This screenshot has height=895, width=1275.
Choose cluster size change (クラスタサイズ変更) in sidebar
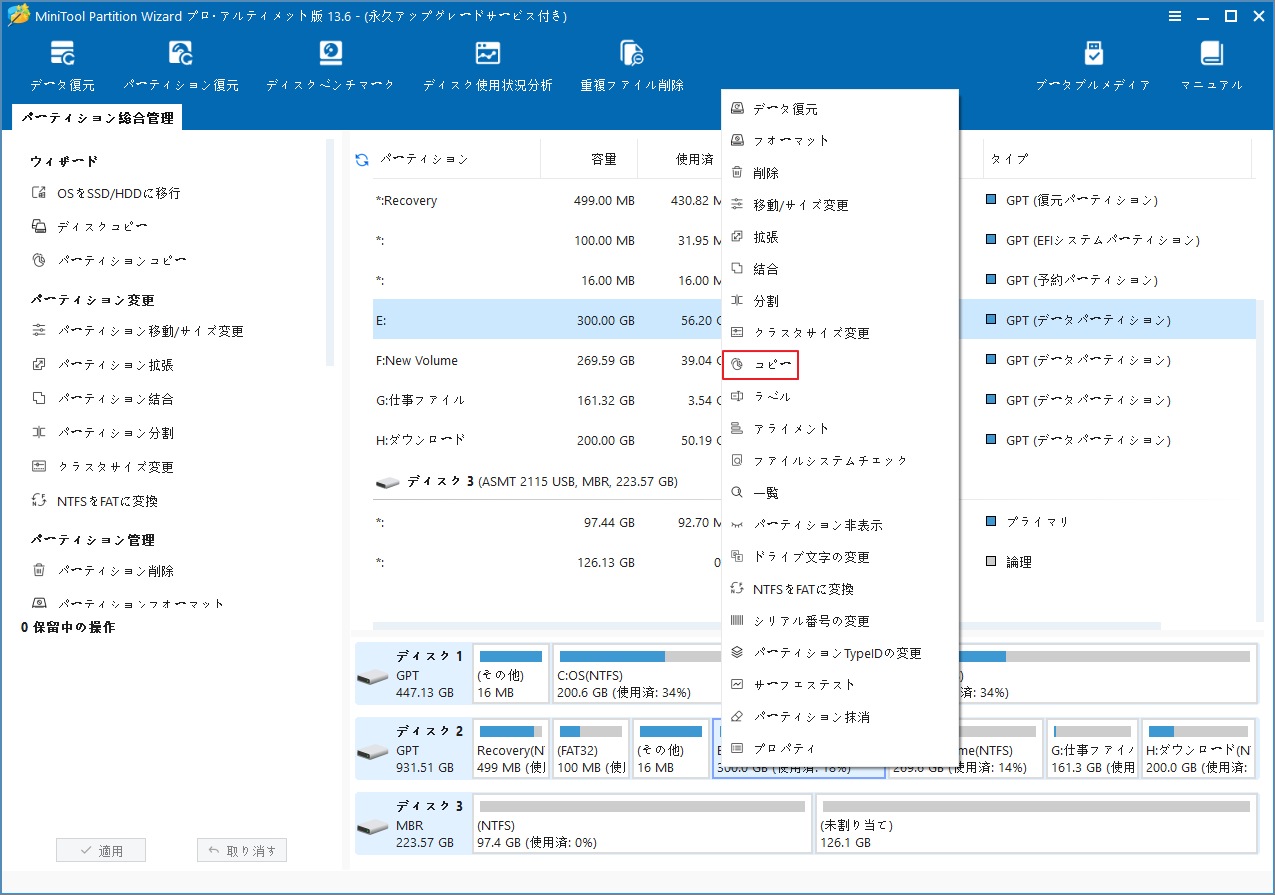click(102, 467)
